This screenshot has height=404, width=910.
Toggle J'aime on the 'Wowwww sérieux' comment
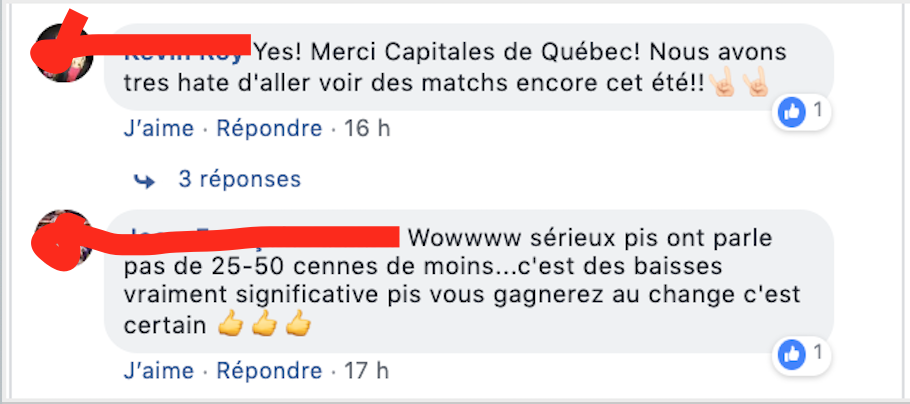click(x=158, y=371)
